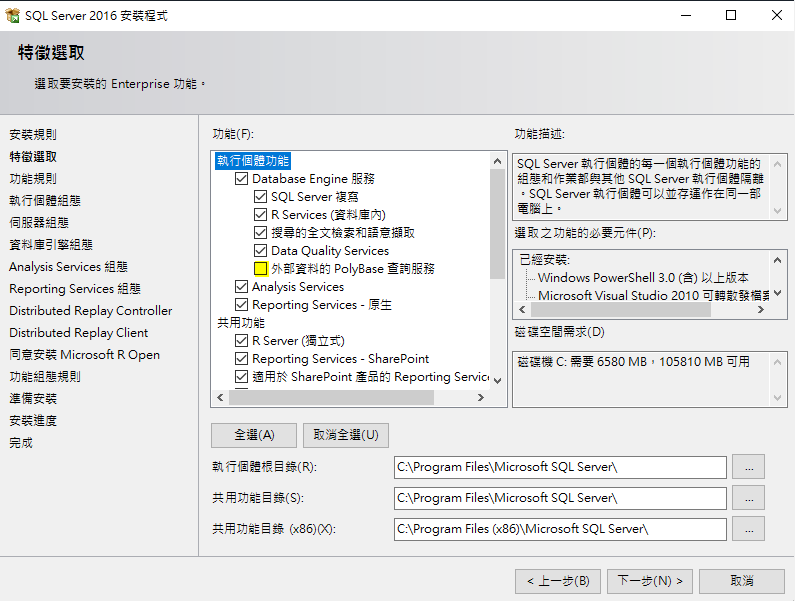Image resolution: width=795 pixels, height=601 pixels.
Task: Click 取消全選(U) button
Action: pyautogui.click(x=346, y=435)
